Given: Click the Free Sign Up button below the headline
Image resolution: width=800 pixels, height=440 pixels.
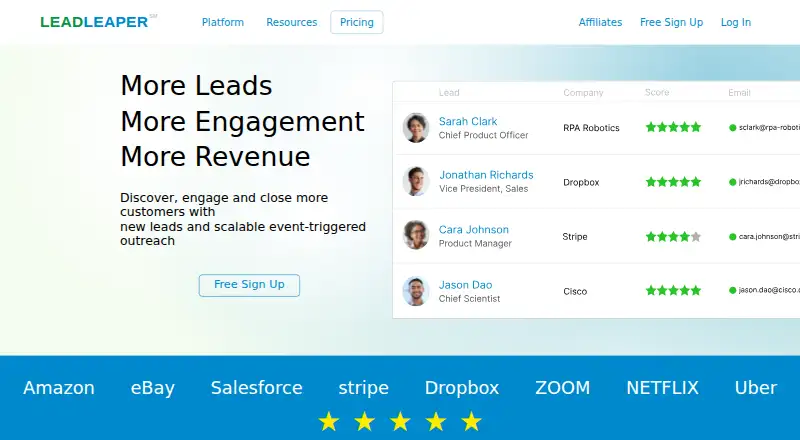Looking at the screenshot, I should pyautogui.click(x=249, y=285).
